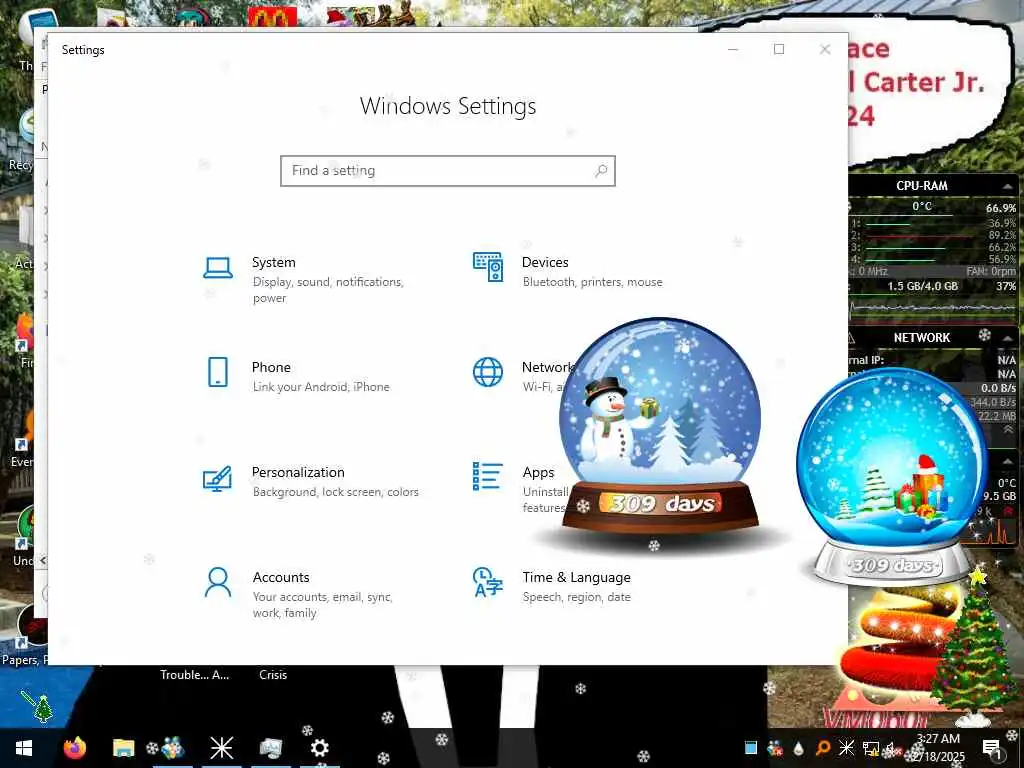Open the monitor app icon on the taskbar

(270, 748)
